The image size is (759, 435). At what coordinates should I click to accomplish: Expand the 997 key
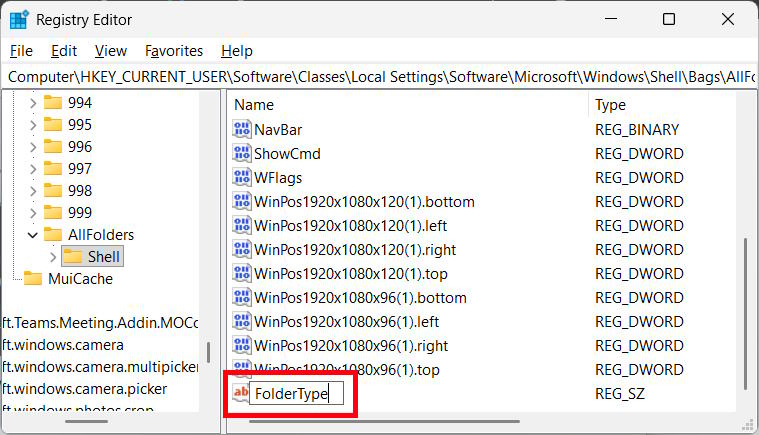[33, 169]
